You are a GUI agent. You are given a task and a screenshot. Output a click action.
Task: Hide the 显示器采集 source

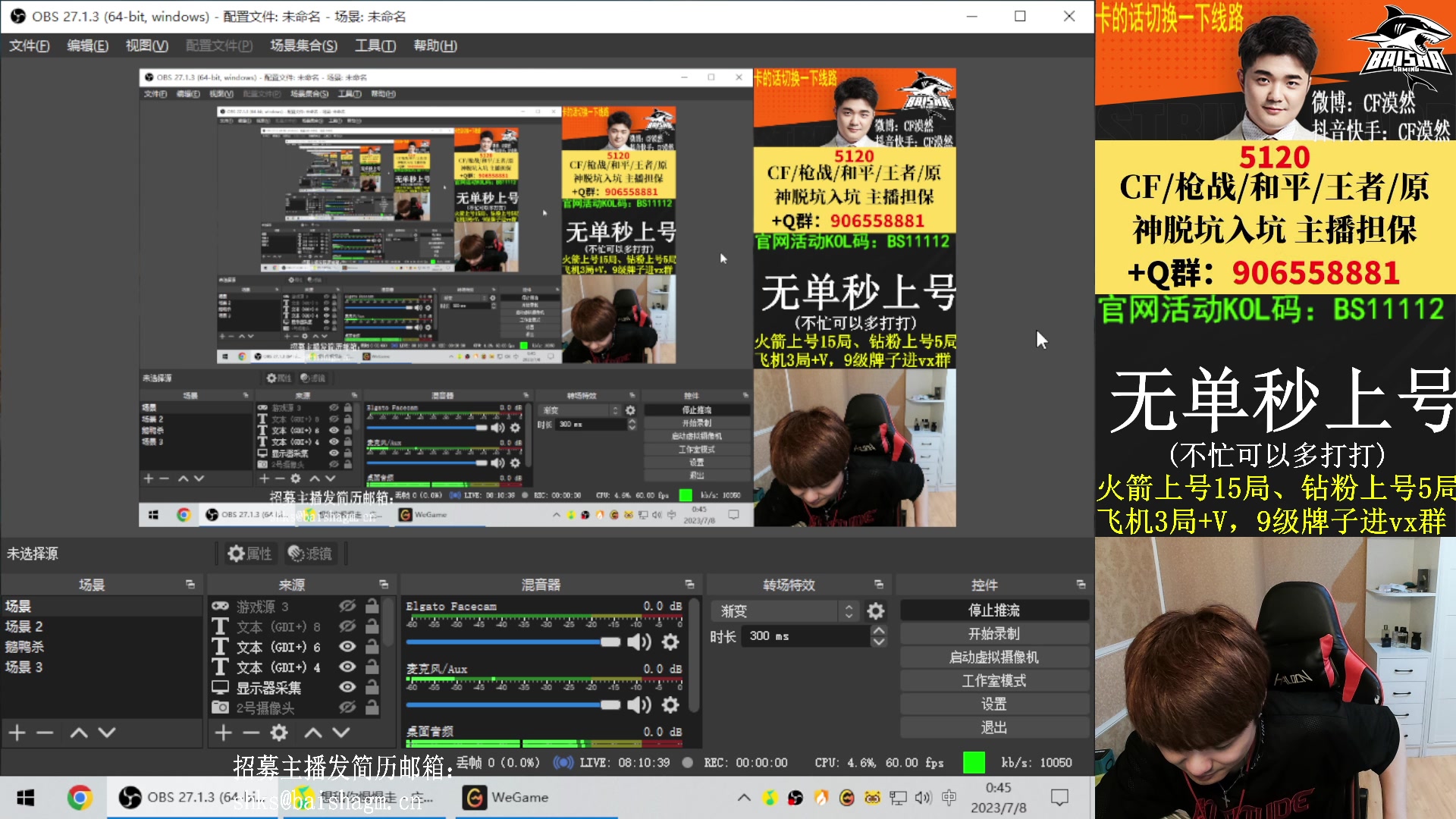pos(347,687)
